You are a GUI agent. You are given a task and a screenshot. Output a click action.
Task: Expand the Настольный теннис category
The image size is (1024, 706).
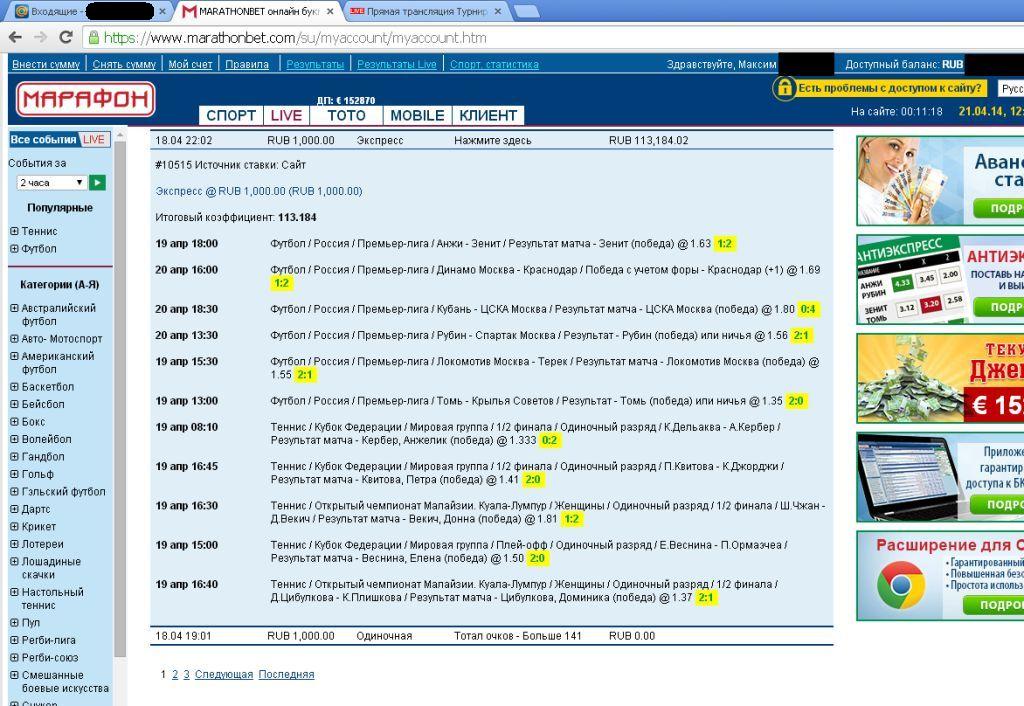(x=14, y=592)
